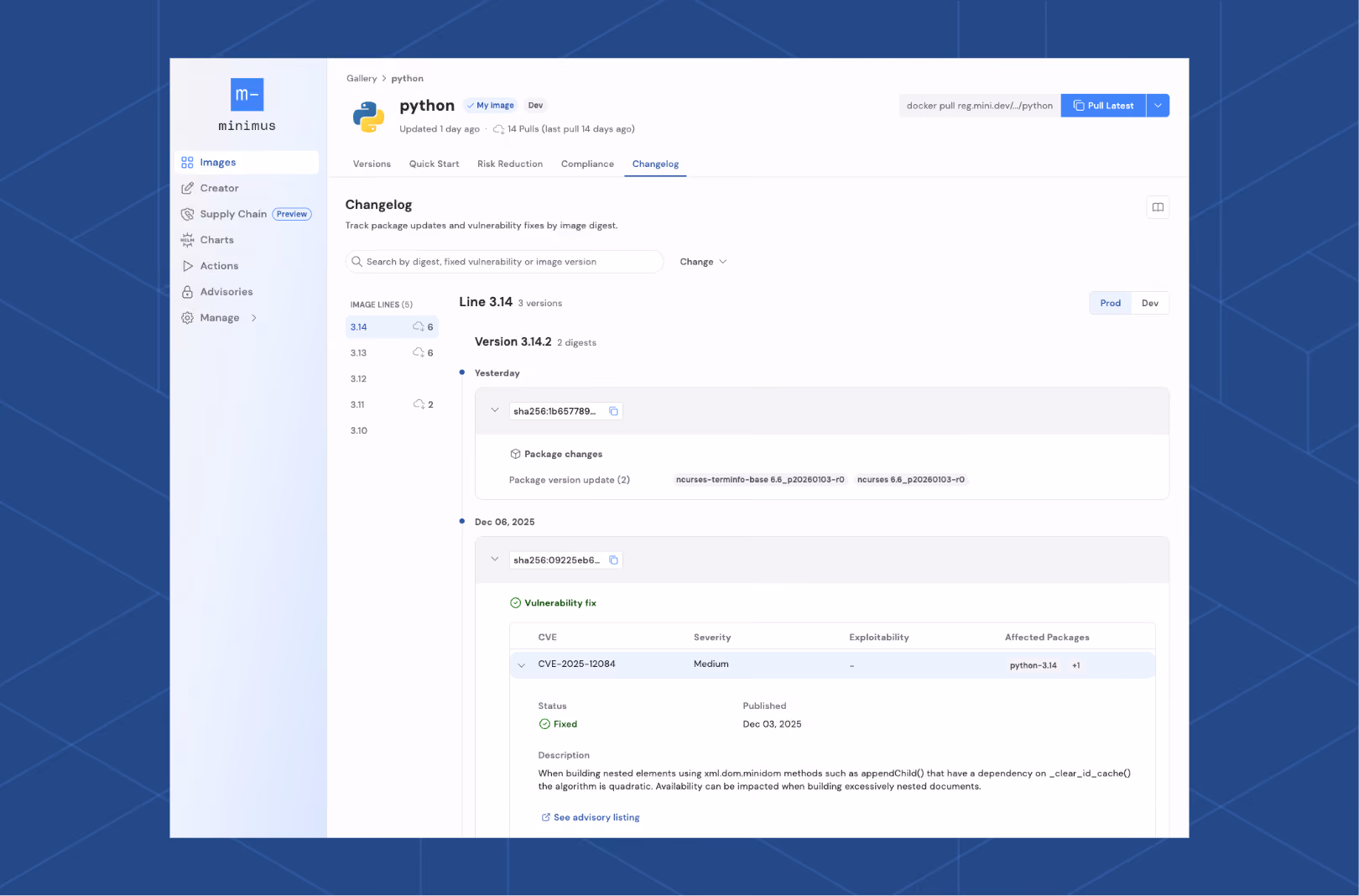Viewport: 1359px width, 896px height.
Task: Click the sha256:09225eb6 digest label
Action: click(556, 560)
